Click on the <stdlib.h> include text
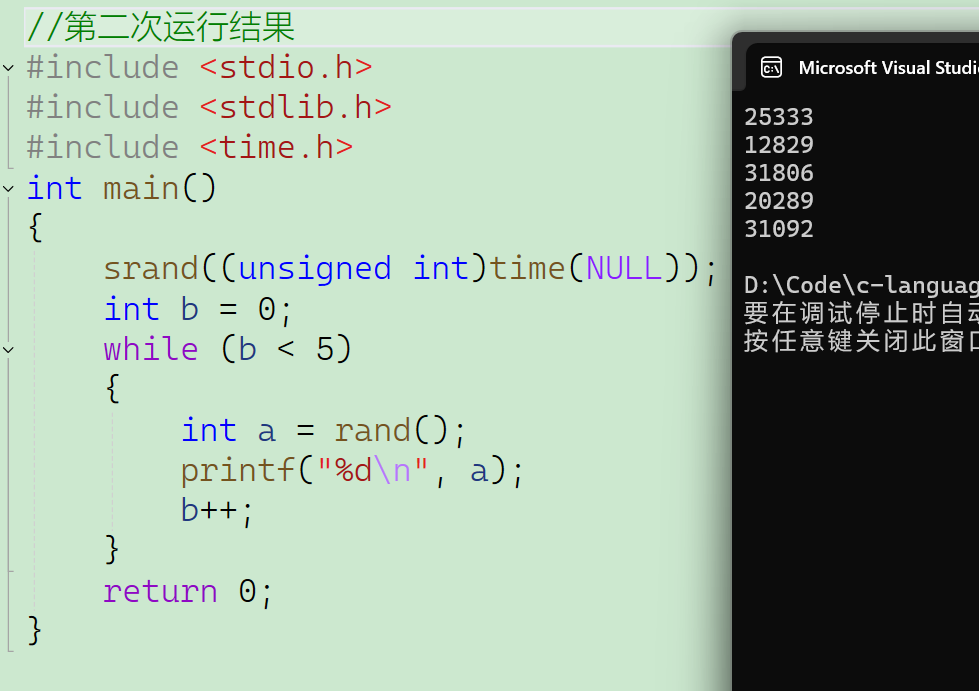The image size is (979, 691). (295, 107)
